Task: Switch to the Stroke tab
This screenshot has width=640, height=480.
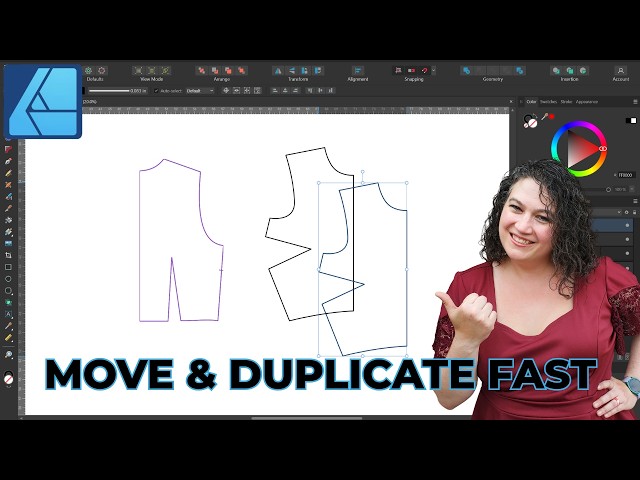Action: (566, 102)
